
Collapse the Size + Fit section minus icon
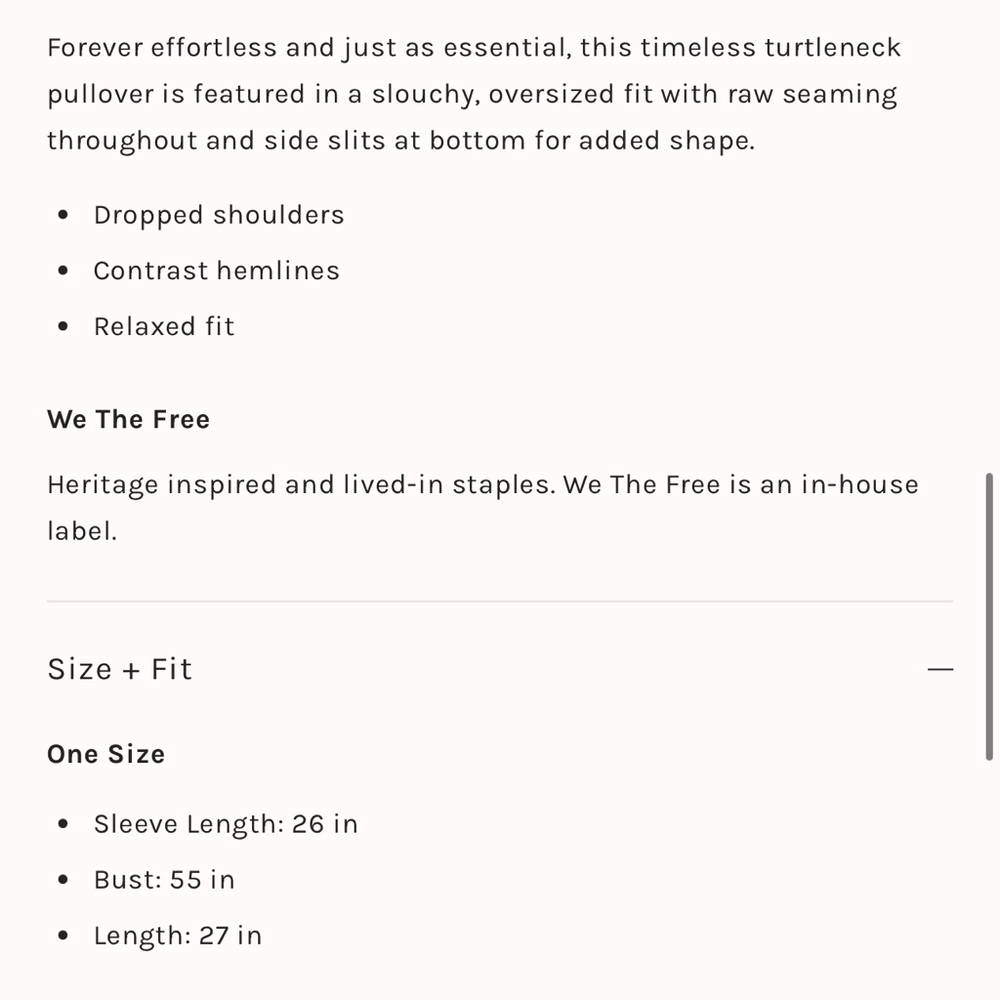940,669
